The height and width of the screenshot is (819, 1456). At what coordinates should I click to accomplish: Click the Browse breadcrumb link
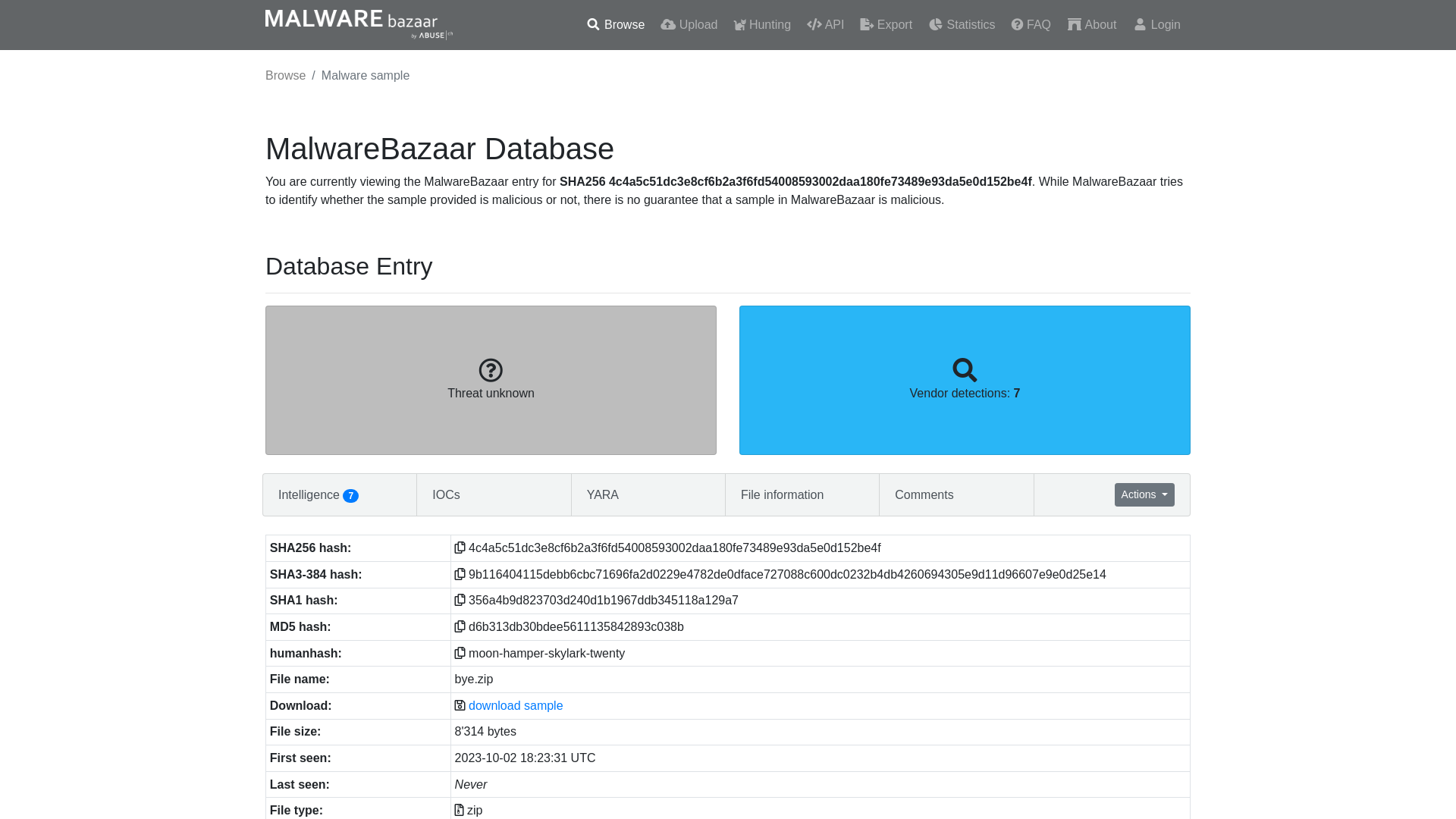click(285, 75)
